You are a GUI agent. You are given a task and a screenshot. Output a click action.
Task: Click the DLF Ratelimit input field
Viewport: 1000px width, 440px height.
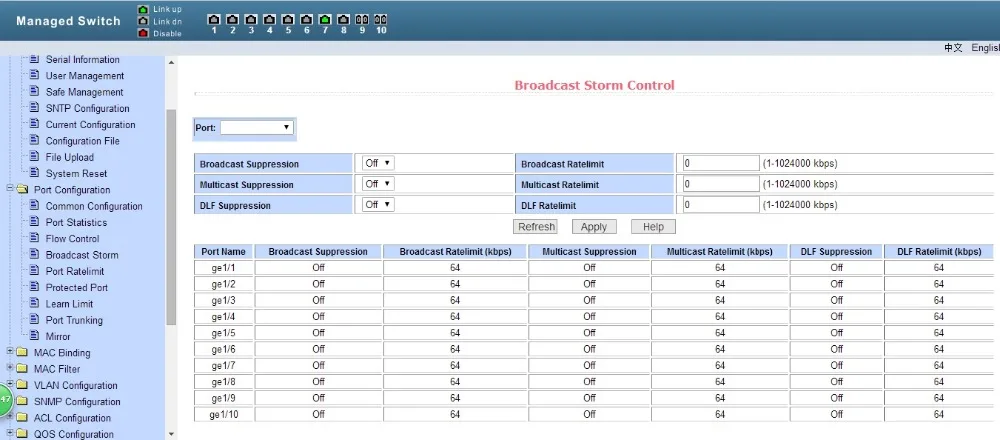[721, 205]
